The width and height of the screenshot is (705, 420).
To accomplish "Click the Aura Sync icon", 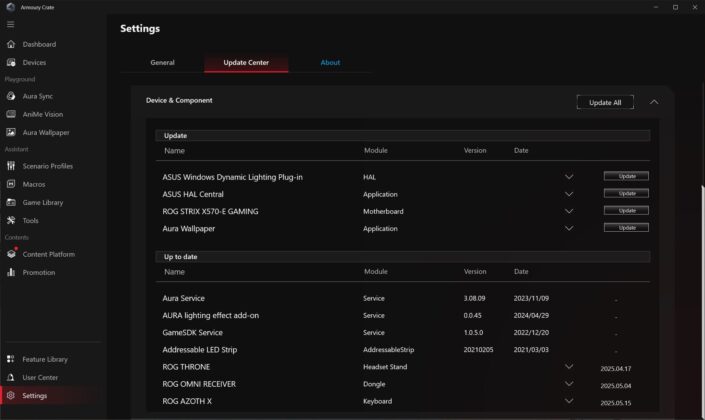I will click(11, 96).
